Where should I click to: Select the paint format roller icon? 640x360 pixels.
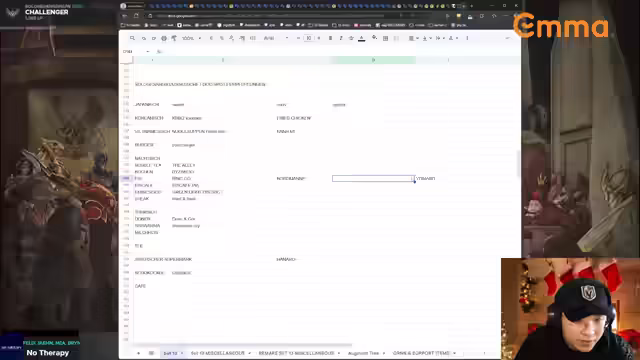(x=174, y=38)
